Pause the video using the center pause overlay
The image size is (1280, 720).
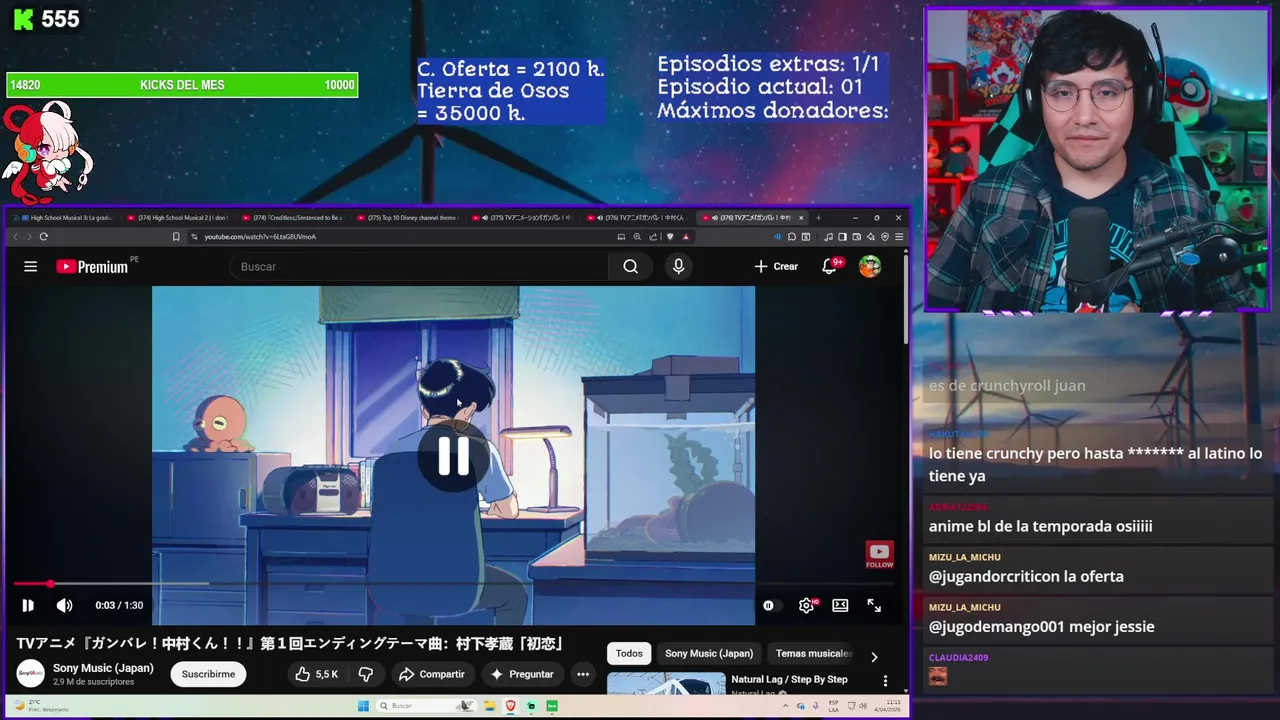(x=453, y=456)
